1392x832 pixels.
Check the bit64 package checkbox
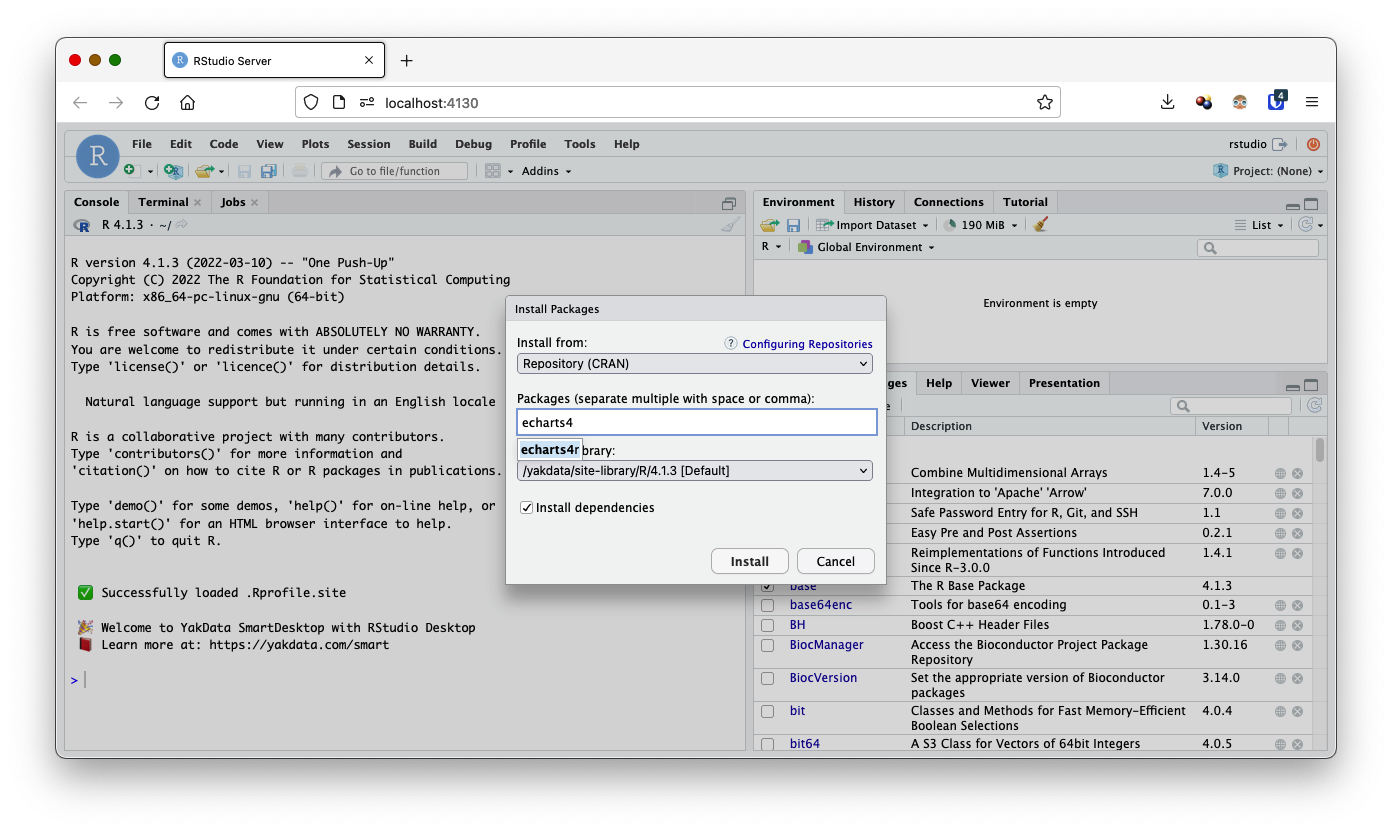(x=768, y=744)
